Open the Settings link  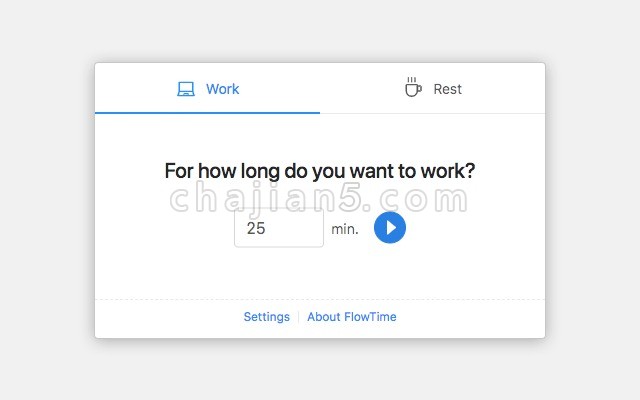[267, 317]
